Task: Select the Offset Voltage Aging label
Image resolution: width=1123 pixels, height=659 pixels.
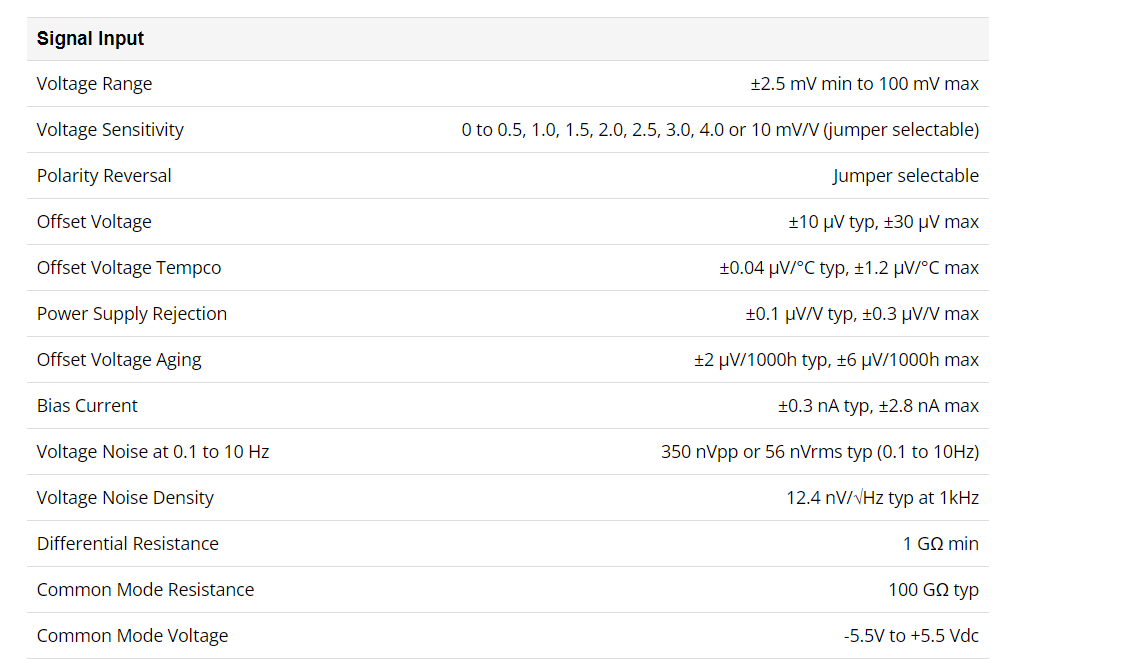Action: (x=119, y=360)
